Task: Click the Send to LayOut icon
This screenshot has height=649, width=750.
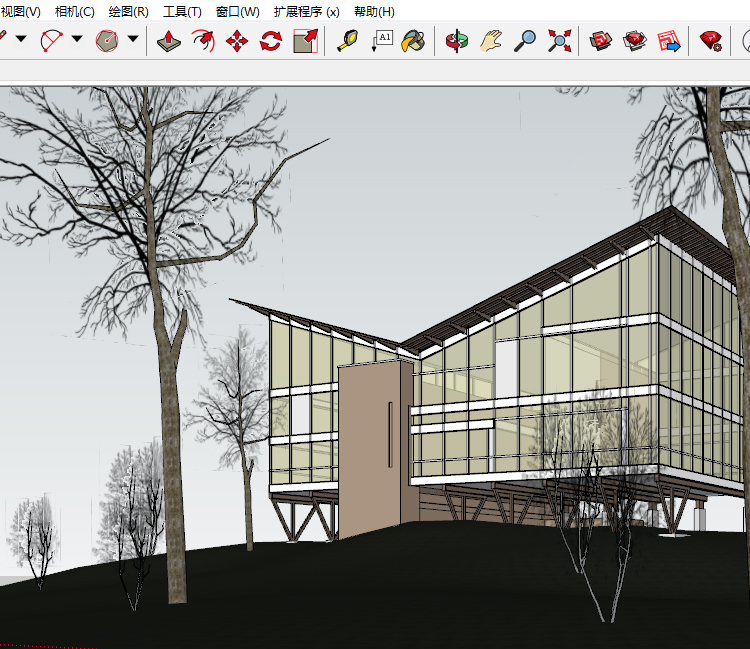Action: [669, 41]
